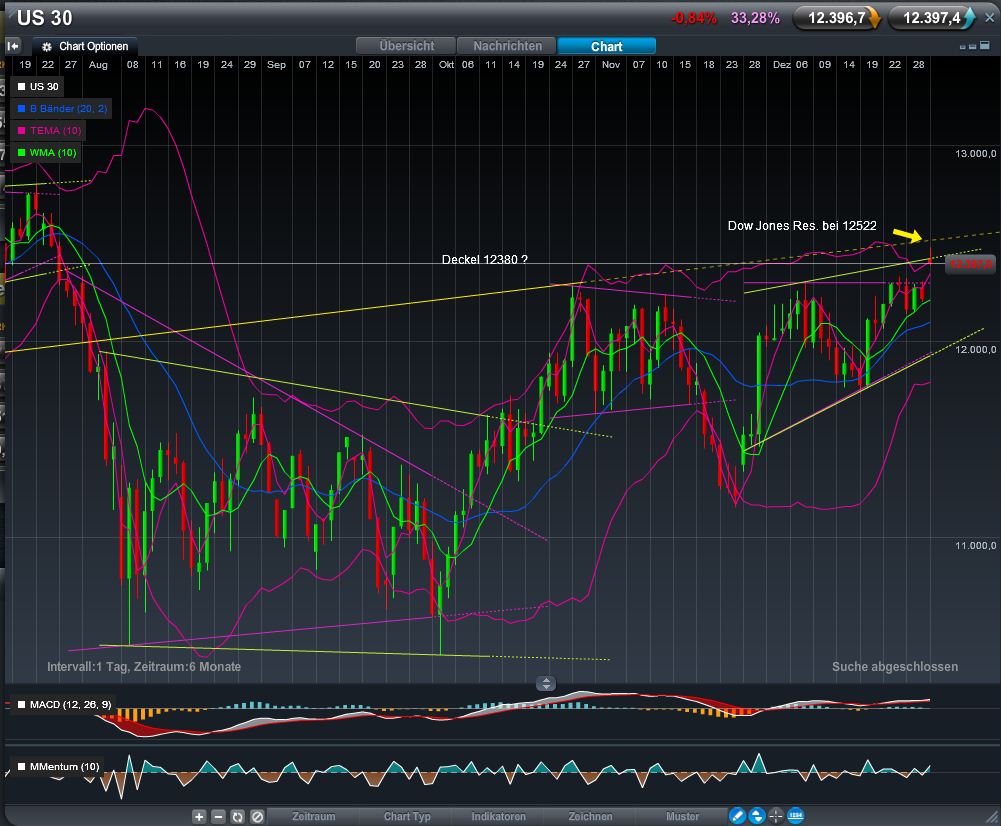Clear drawings with the crossed-circle icon
The image size is (1001, 826).
(x=253, y=816)
